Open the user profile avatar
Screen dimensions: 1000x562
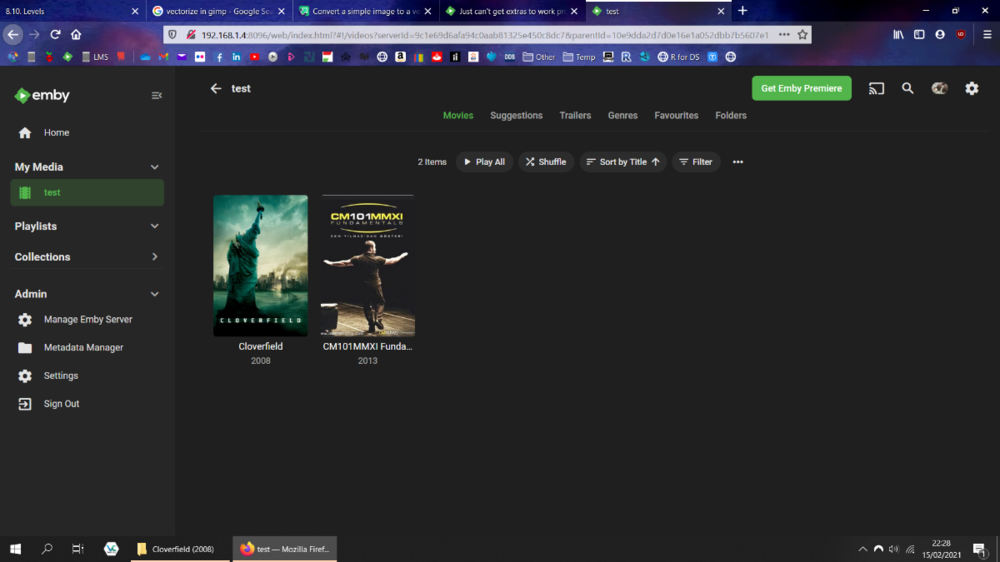click(939, 88)
